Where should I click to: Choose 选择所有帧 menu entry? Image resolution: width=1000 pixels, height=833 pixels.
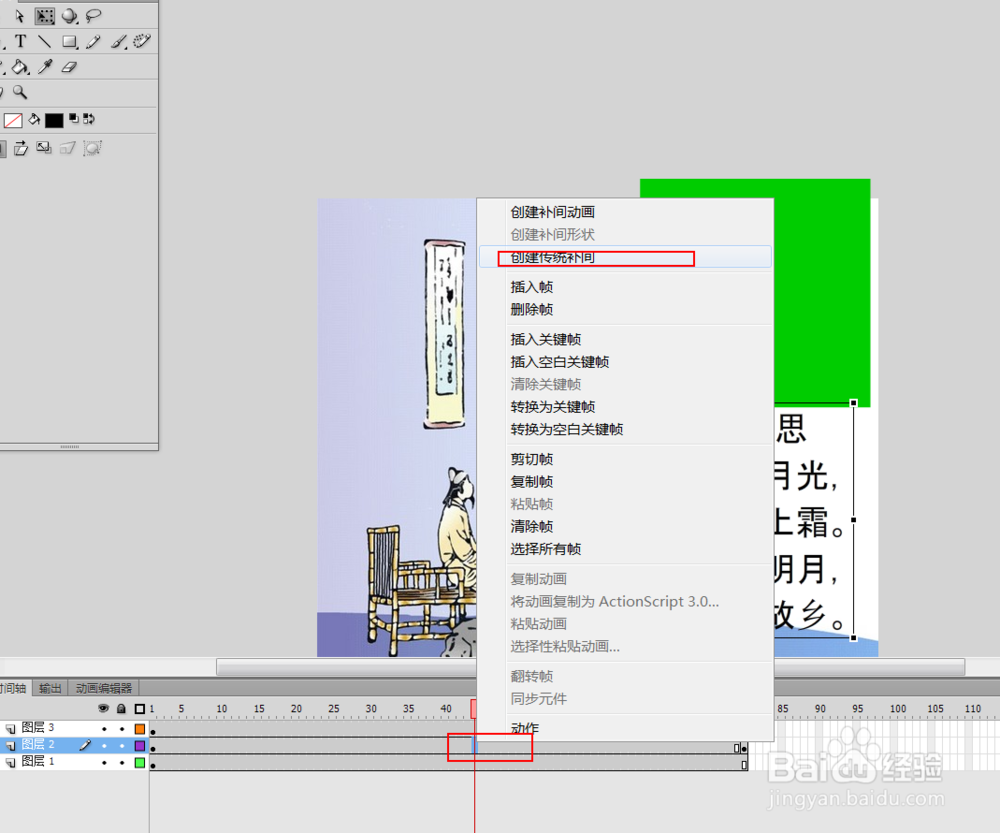[625, 549]
